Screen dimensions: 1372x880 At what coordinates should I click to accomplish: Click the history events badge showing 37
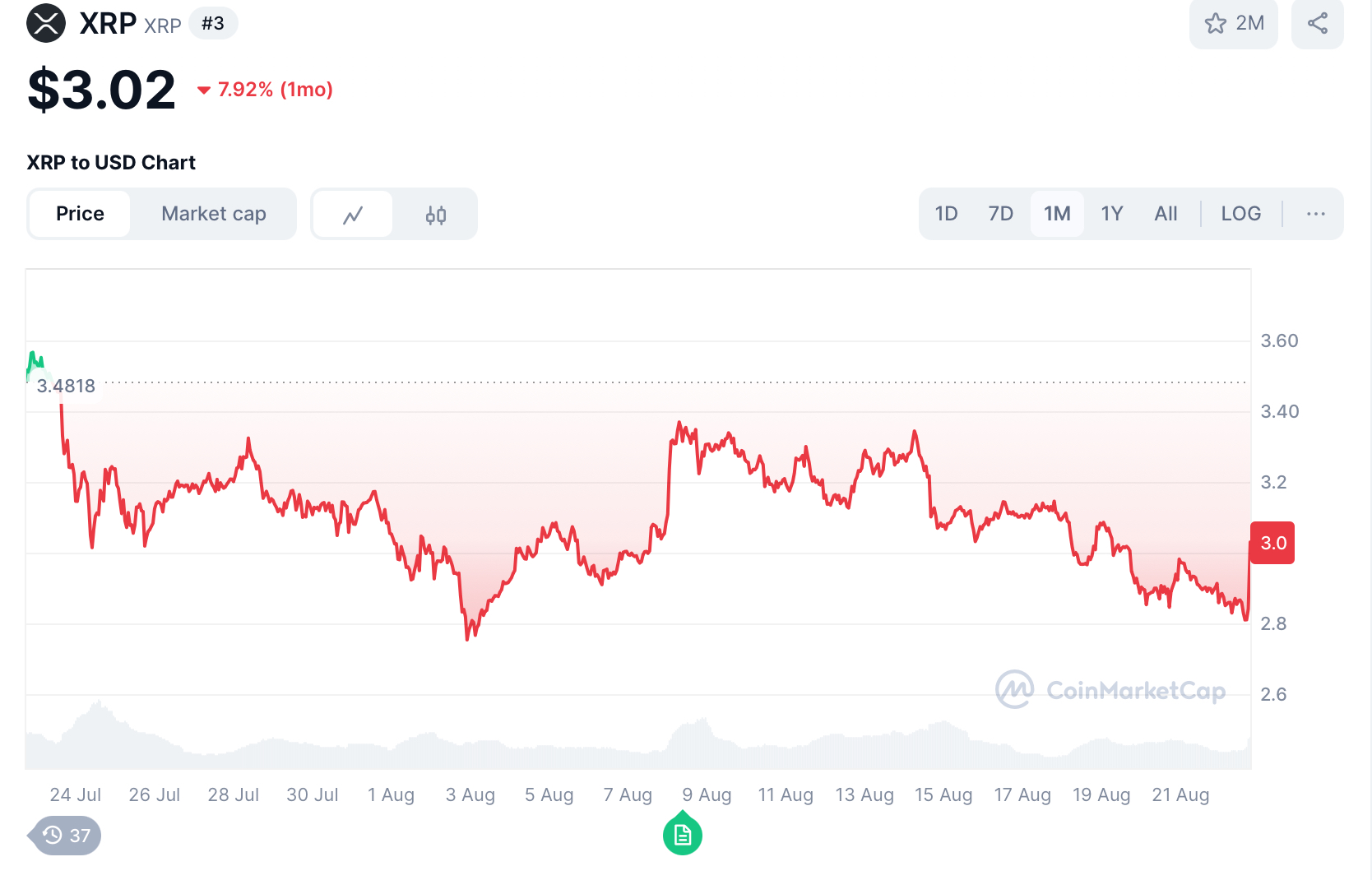pyautogui.click(x=67, y=836)
